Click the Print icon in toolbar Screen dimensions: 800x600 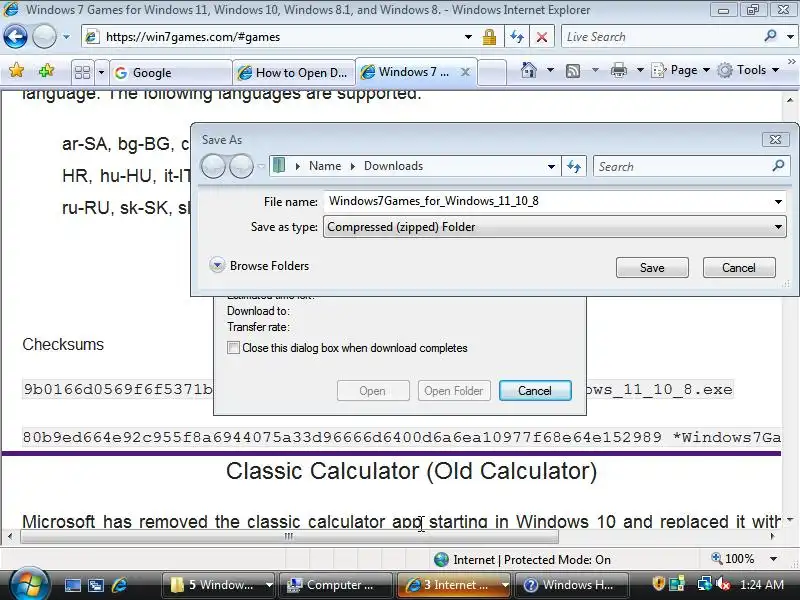tap(618, 70)
